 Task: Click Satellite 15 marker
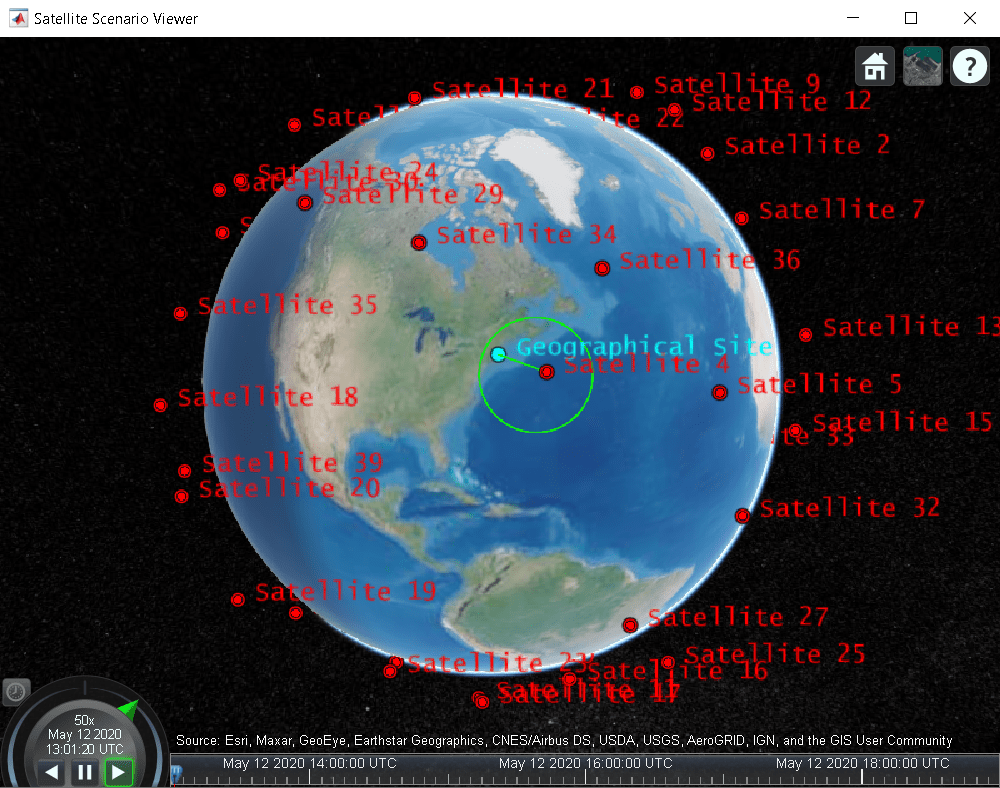[x=795, y=430]
